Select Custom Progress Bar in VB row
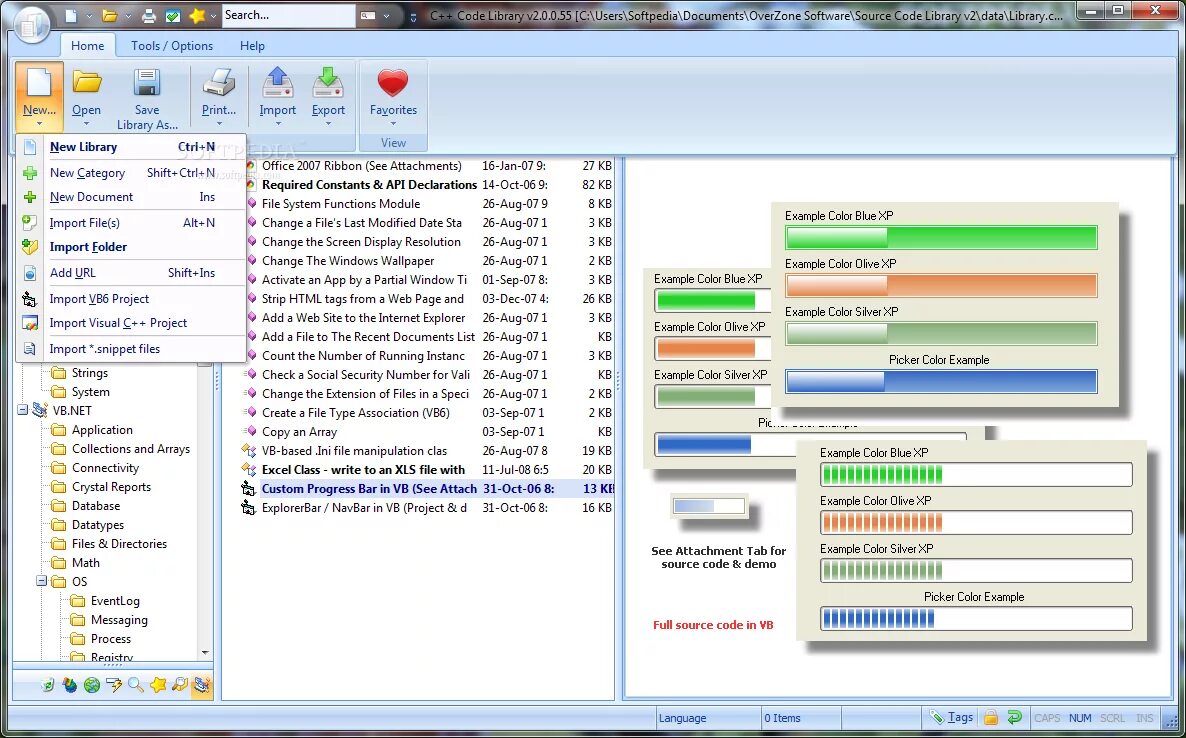This screenshot has width=1186, height=738. coord(427,488)
